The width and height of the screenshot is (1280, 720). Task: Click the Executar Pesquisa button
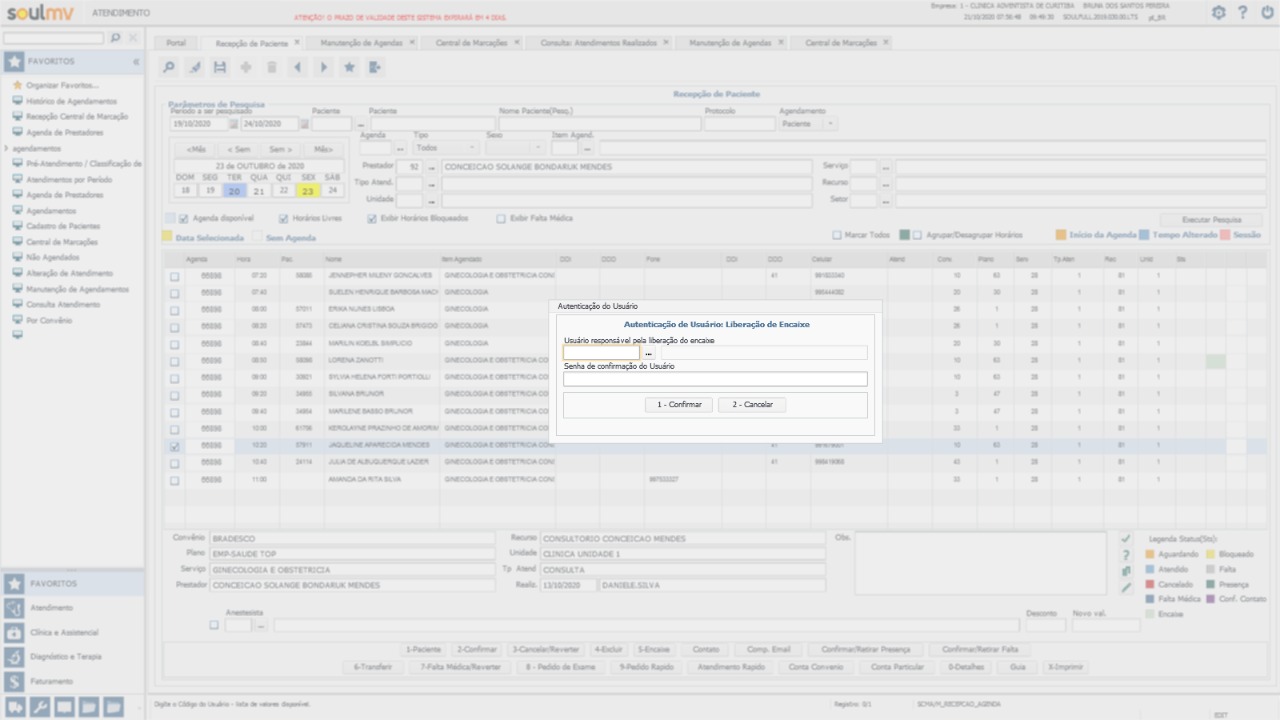click(x=1212, y=219)
